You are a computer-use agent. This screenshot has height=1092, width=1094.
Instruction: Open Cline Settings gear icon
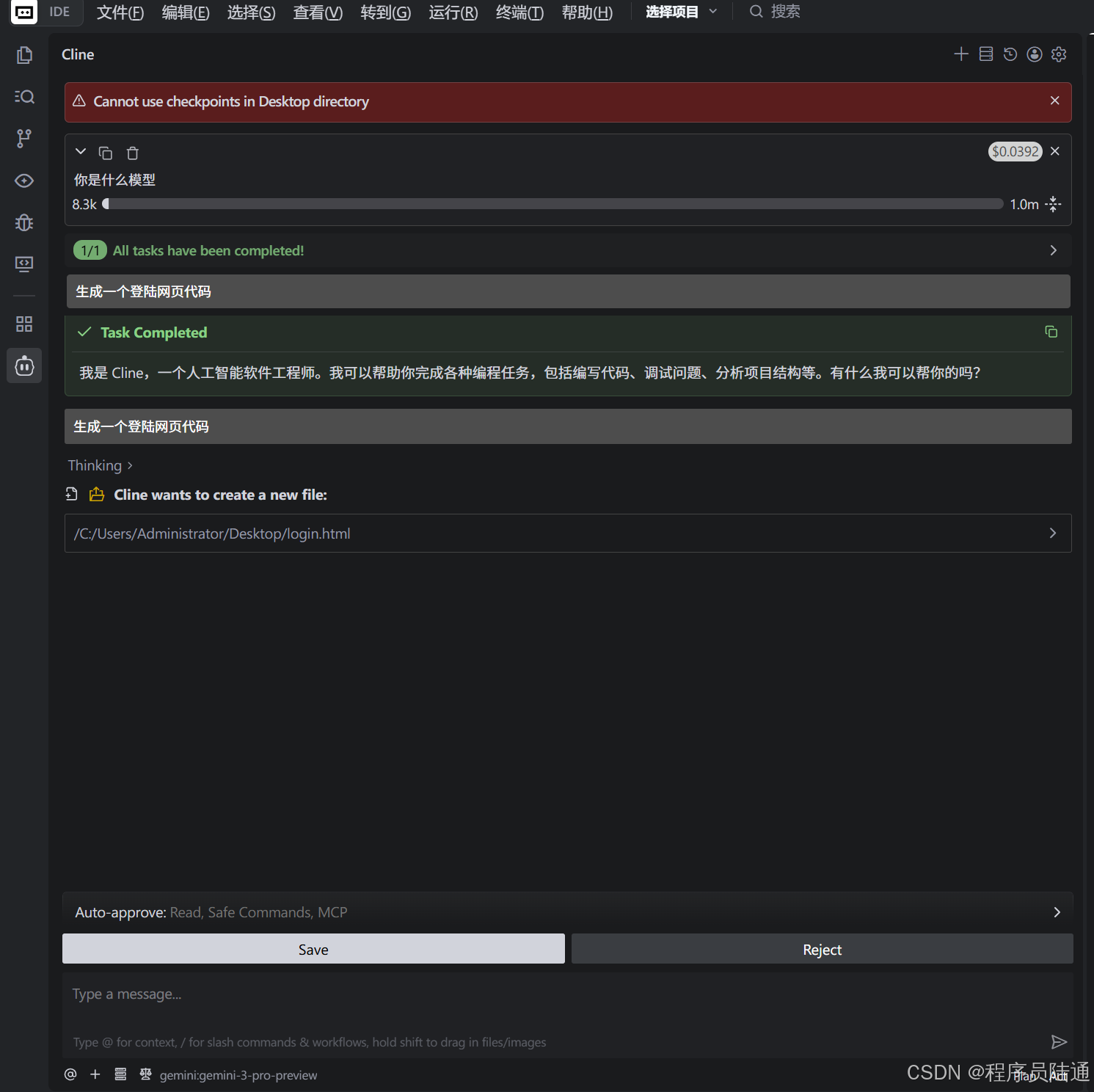pyautogui.click(x=1059, y=54)
